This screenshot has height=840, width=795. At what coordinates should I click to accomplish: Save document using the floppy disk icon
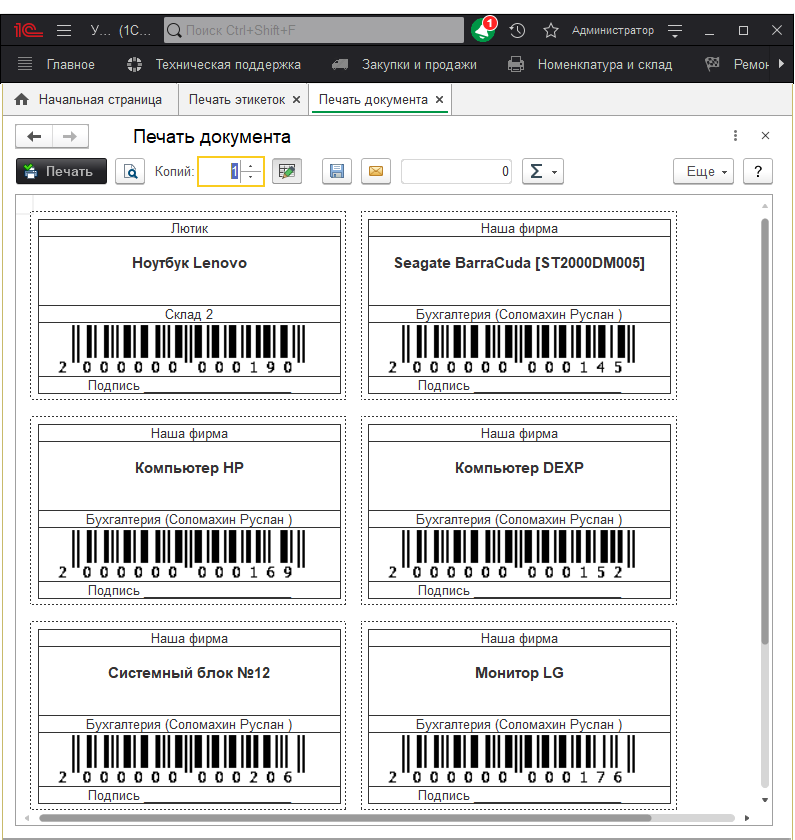(x=337, y=171)
